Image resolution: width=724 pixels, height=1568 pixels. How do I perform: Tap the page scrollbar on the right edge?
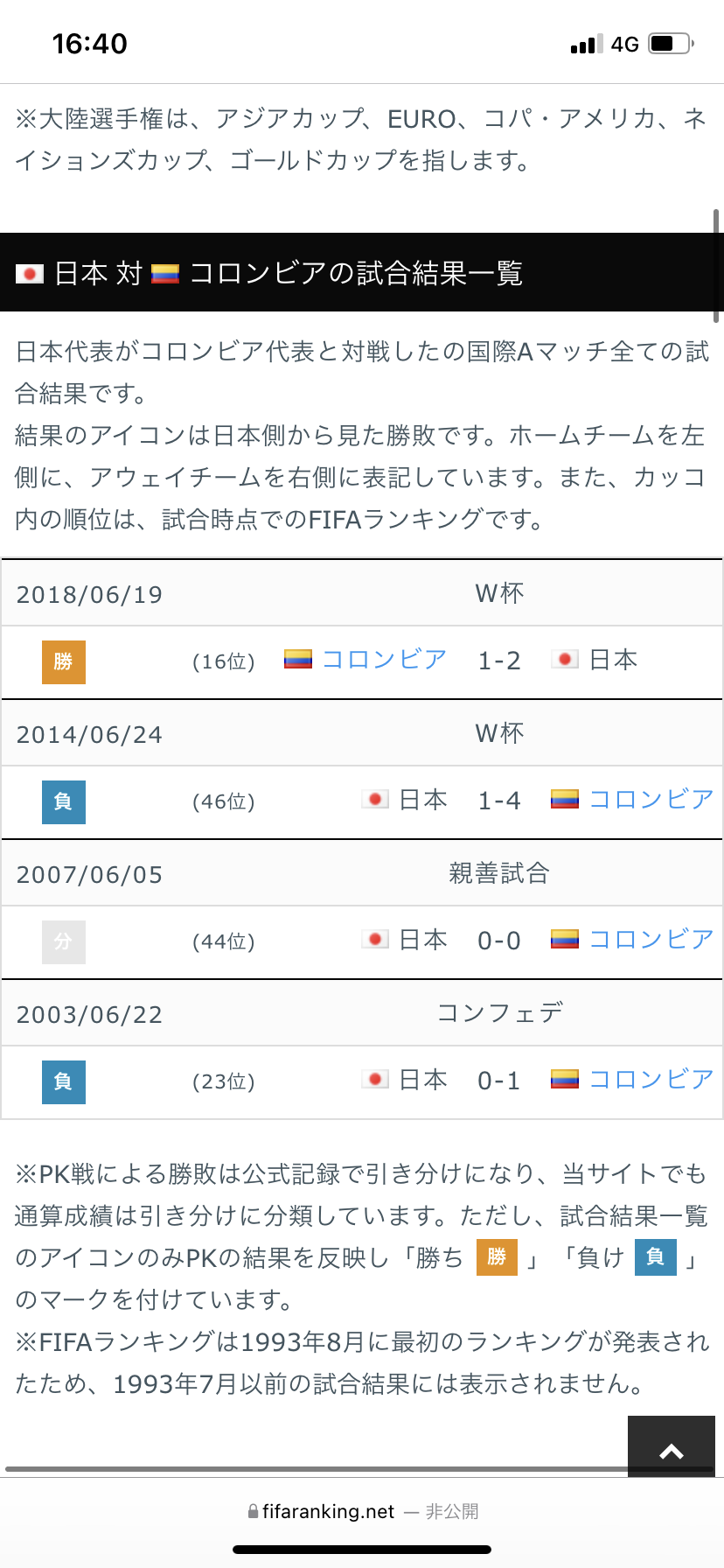click(x=717, y=266)
